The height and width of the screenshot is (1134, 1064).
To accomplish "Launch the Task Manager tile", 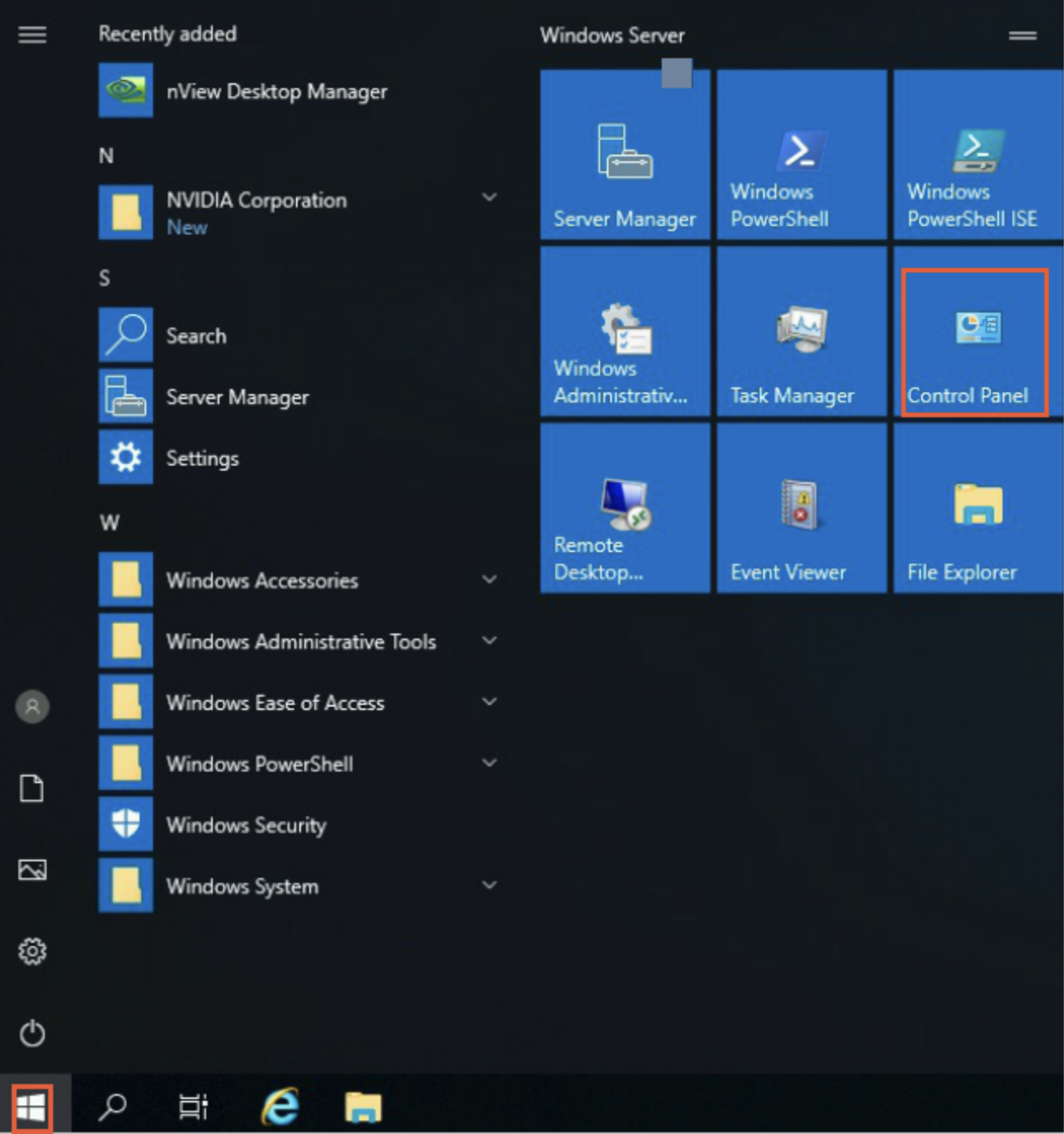I will (801, 331).
